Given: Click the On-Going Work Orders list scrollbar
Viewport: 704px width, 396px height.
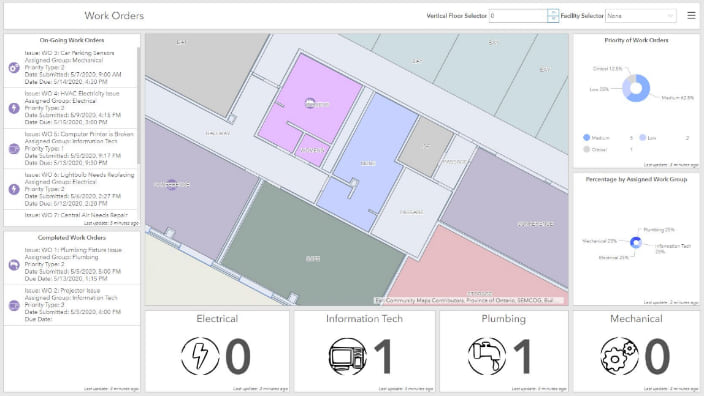Looking at the screenshot, I should pos(138,106).
